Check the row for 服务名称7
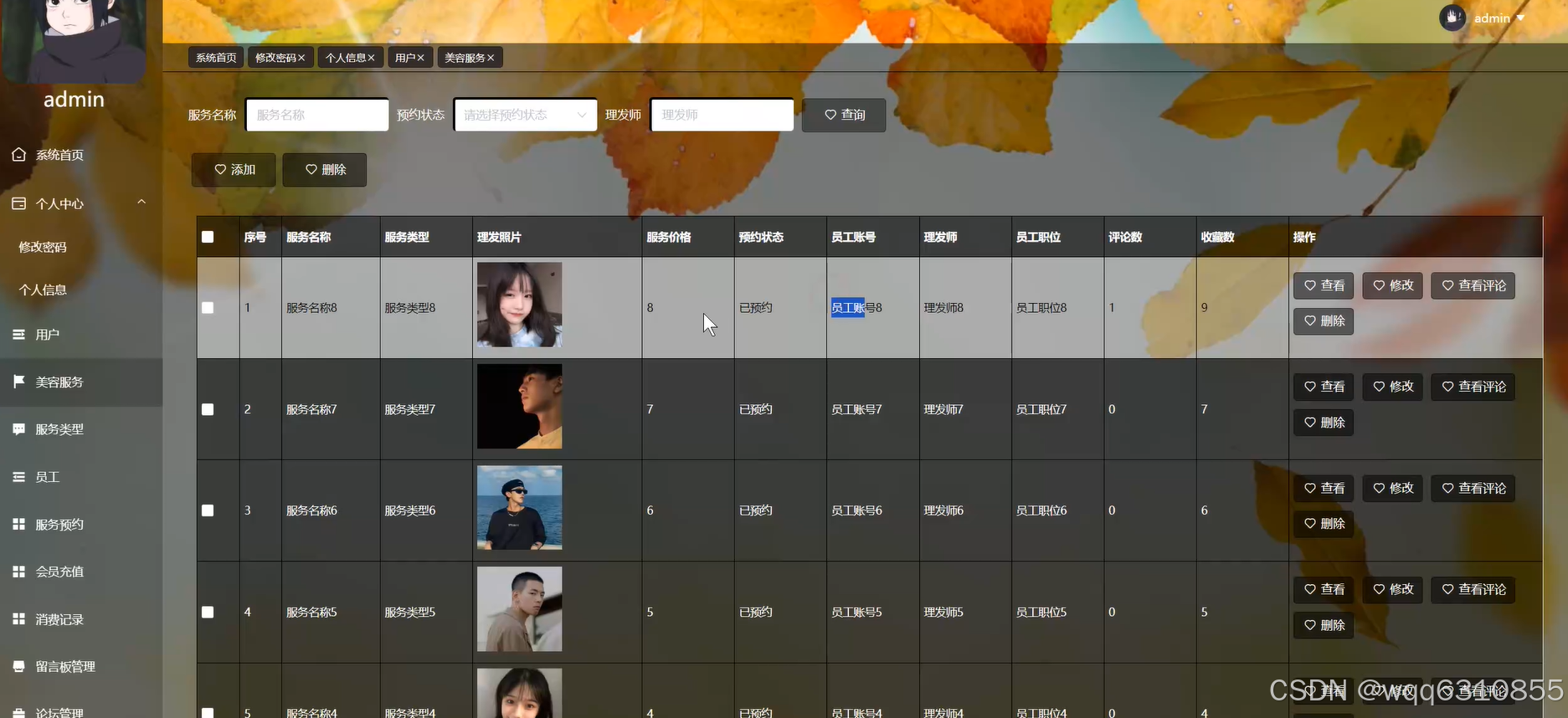This screenshot has width=1568, height=718. click(208, 409)
